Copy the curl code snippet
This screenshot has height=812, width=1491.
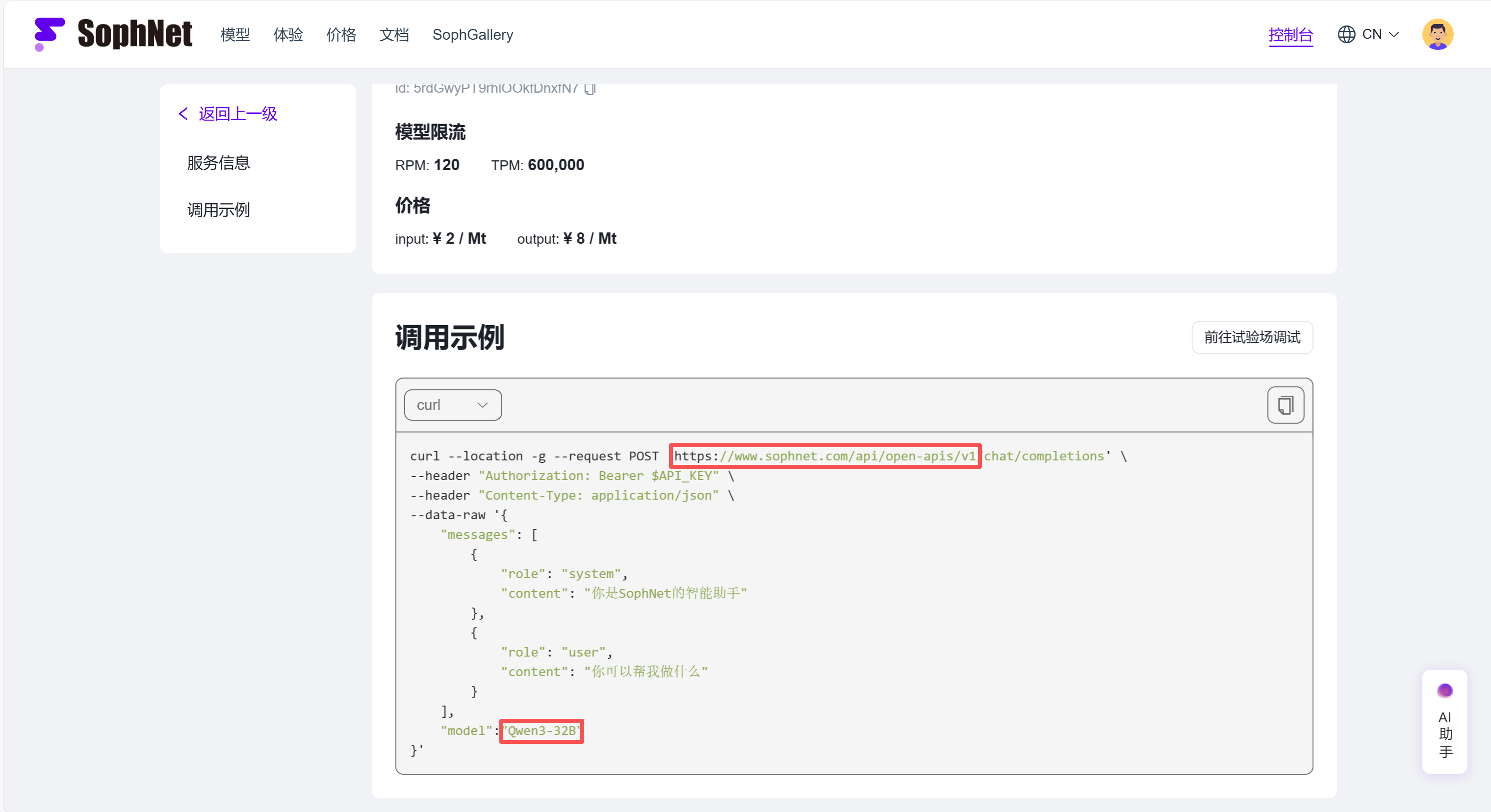1285,405
